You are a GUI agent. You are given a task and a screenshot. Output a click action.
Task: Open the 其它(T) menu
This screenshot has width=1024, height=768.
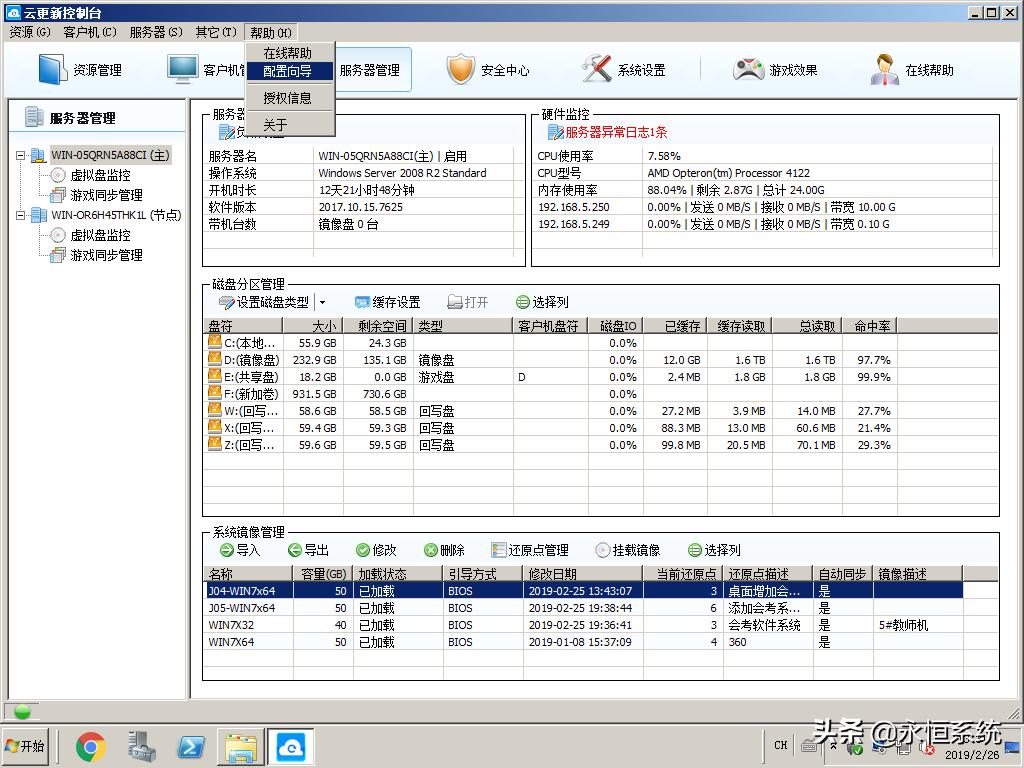214,31
